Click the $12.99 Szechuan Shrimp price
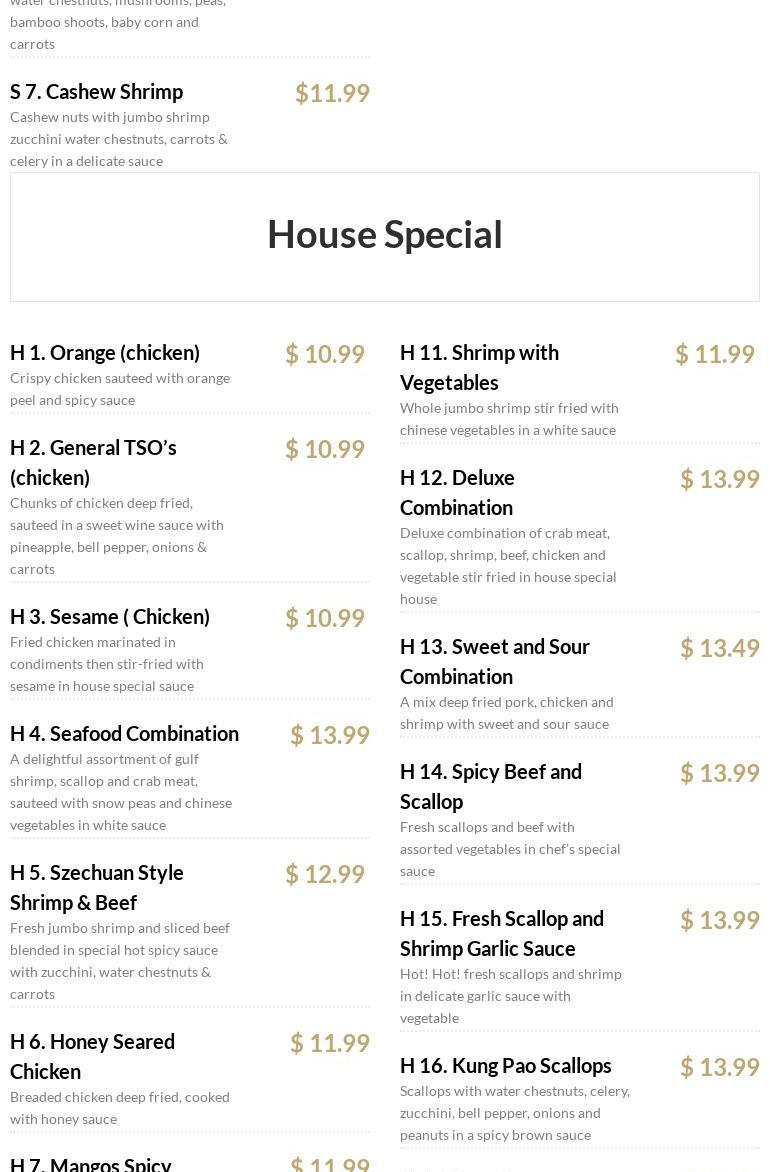Viewport: 770px width, 1172px height. (x=325, y=874)
